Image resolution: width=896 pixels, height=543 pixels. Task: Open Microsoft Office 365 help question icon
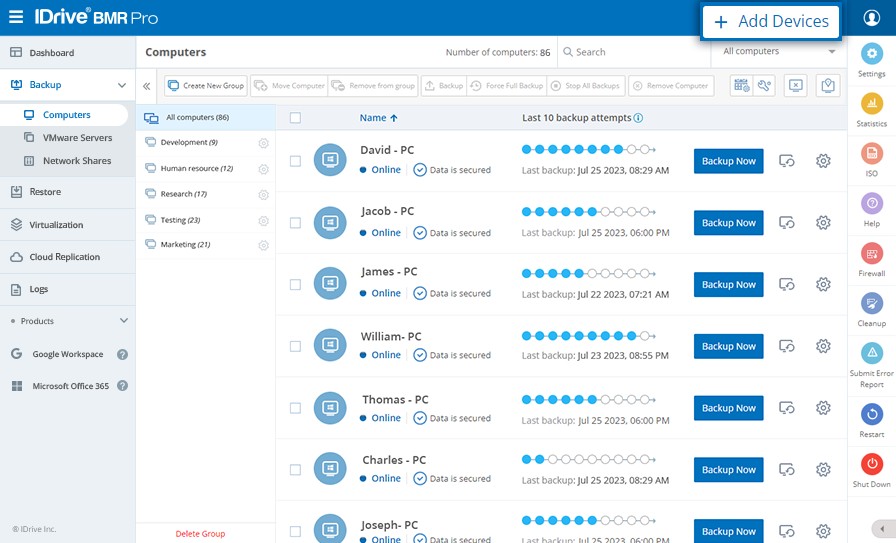[x=122, y=386]
